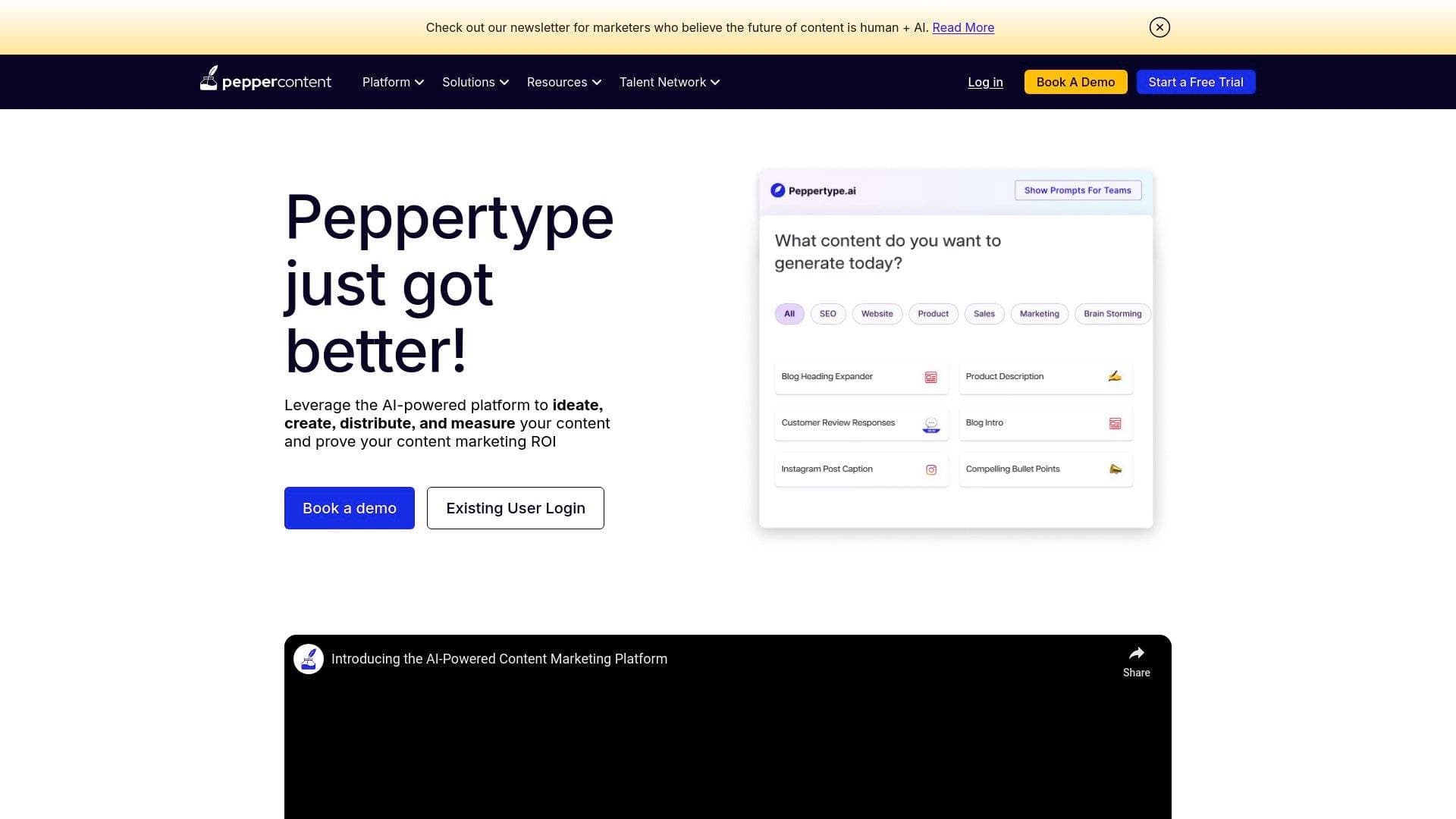
Task: Click the Share icon on the video
Action: click(1136, 652)
